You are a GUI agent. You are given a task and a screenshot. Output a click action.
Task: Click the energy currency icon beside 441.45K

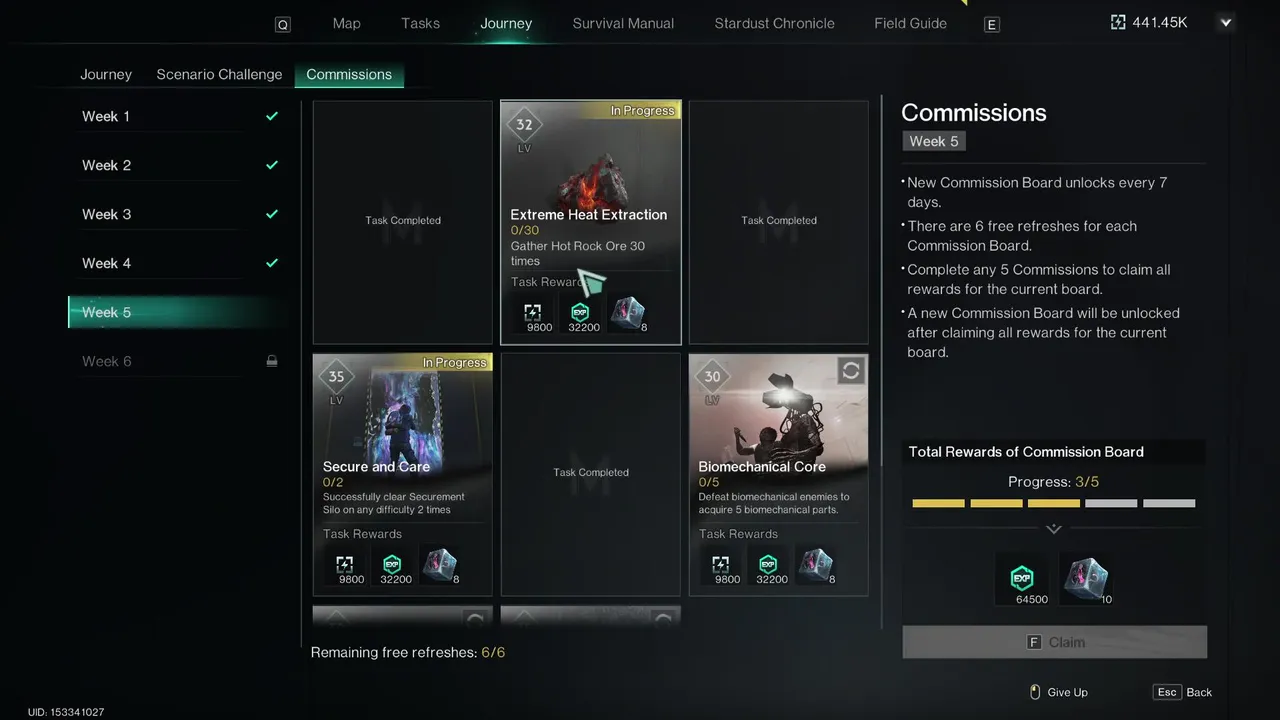point(1118,22)
